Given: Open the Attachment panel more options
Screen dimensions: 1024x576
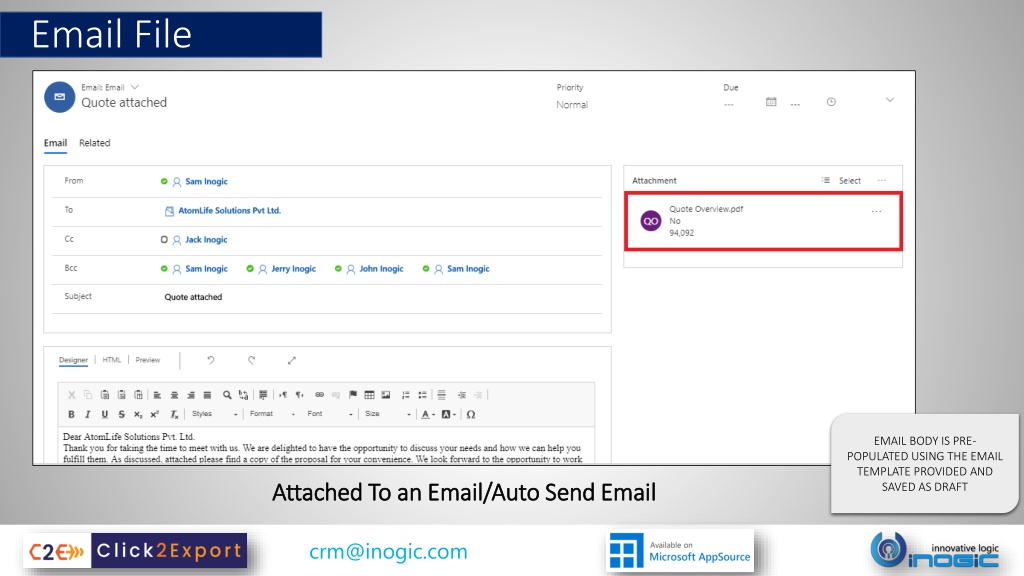Looking at the screenshot, I should pos(882,180).
